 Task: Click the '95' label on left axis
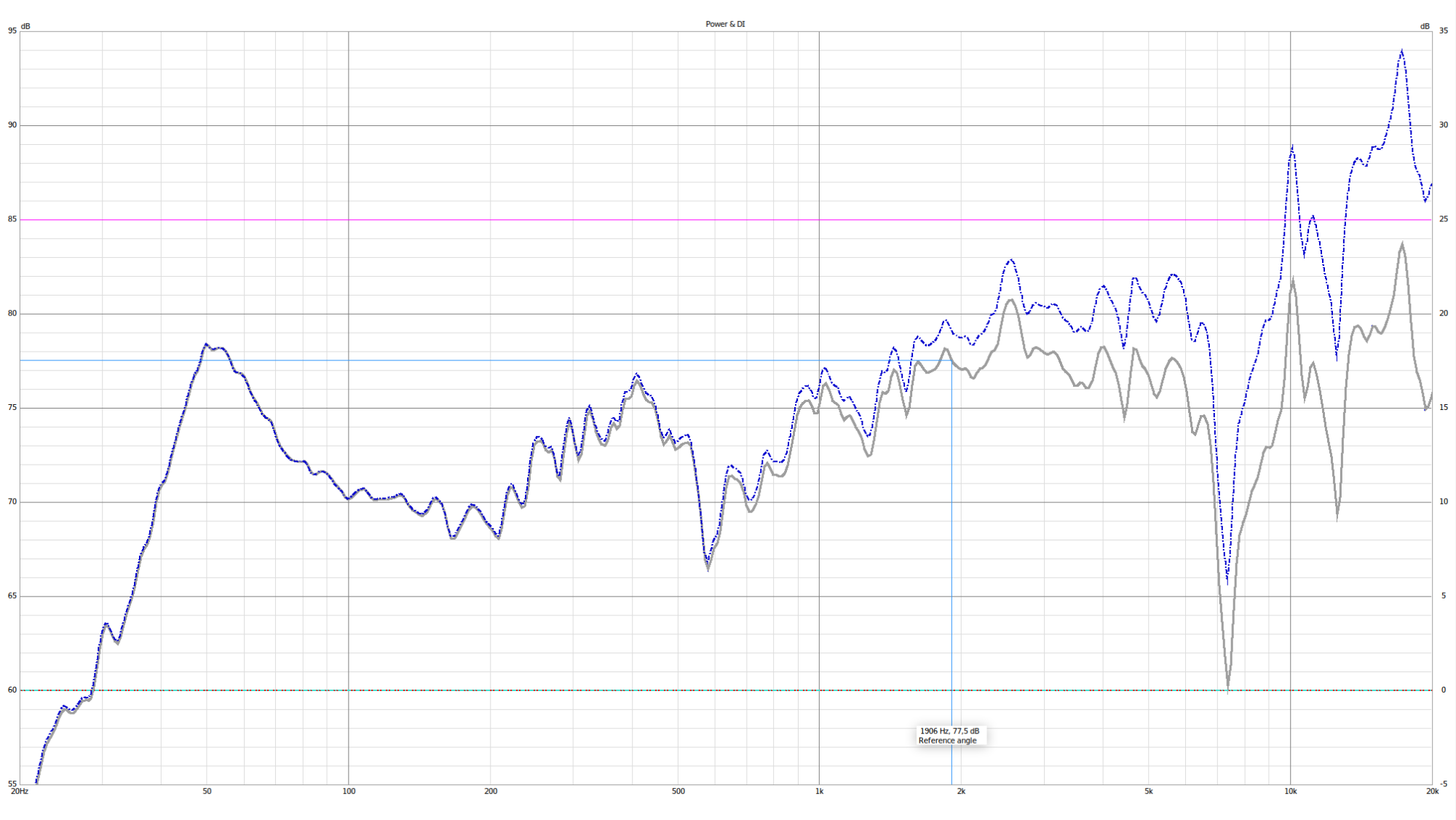tap(12, 31)
